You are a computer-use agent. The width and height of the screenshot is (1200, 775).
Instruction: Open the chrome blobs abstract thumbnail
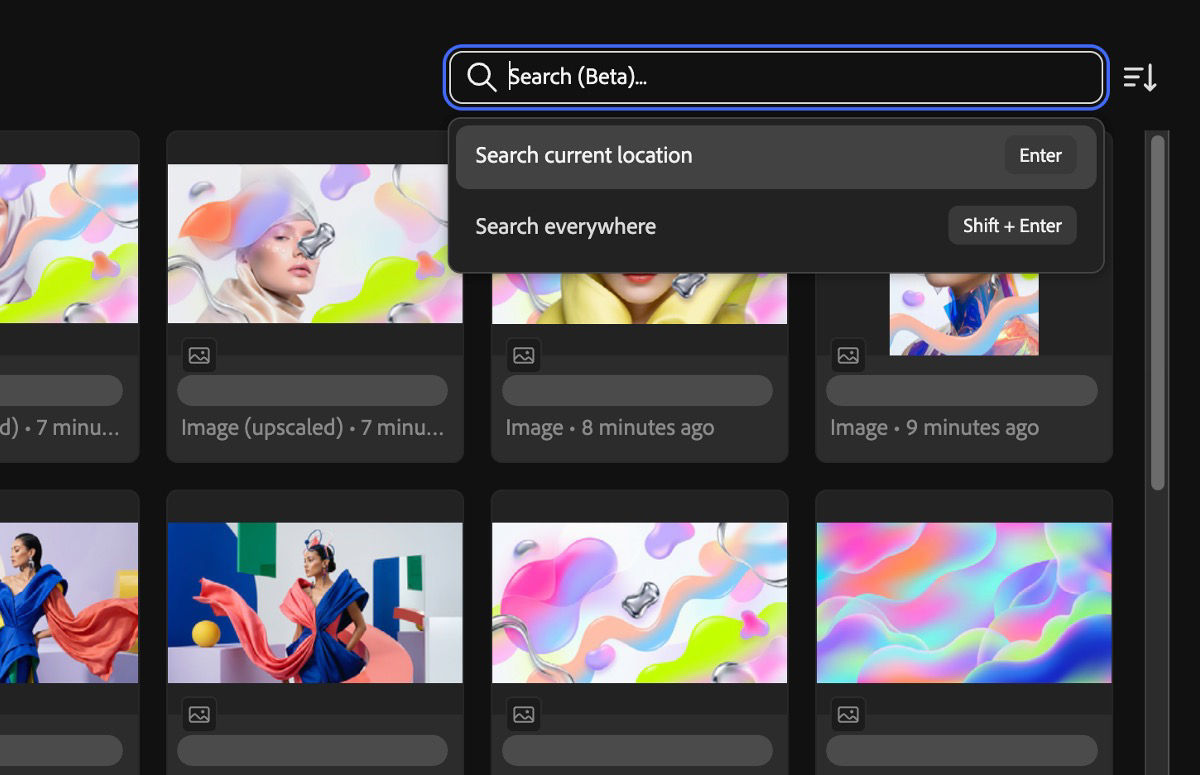click(x=639, y=603)
